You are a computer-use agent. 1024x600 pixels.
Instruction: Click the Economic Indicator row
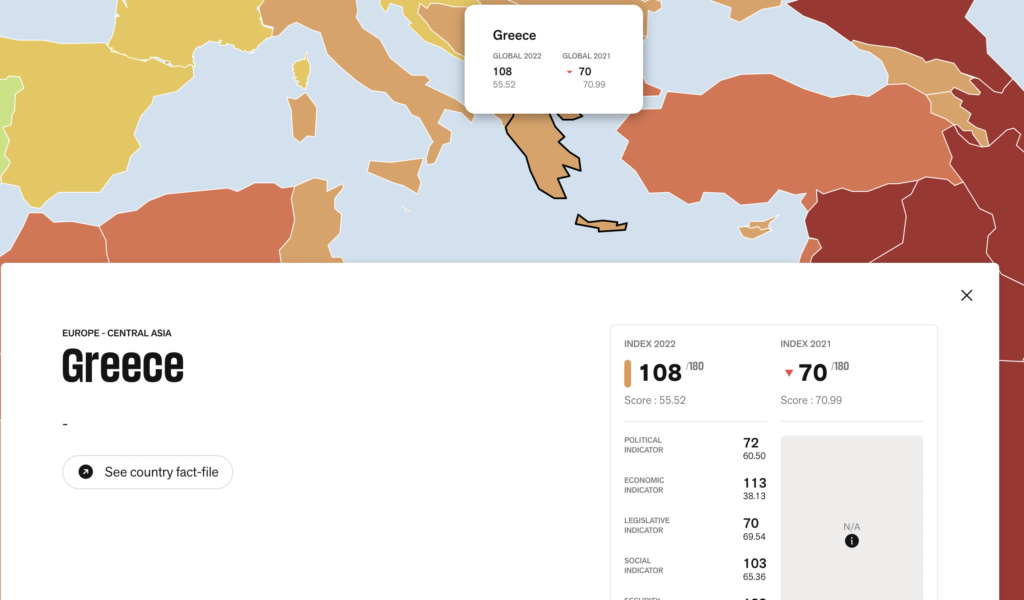click(x=693, y=488)
